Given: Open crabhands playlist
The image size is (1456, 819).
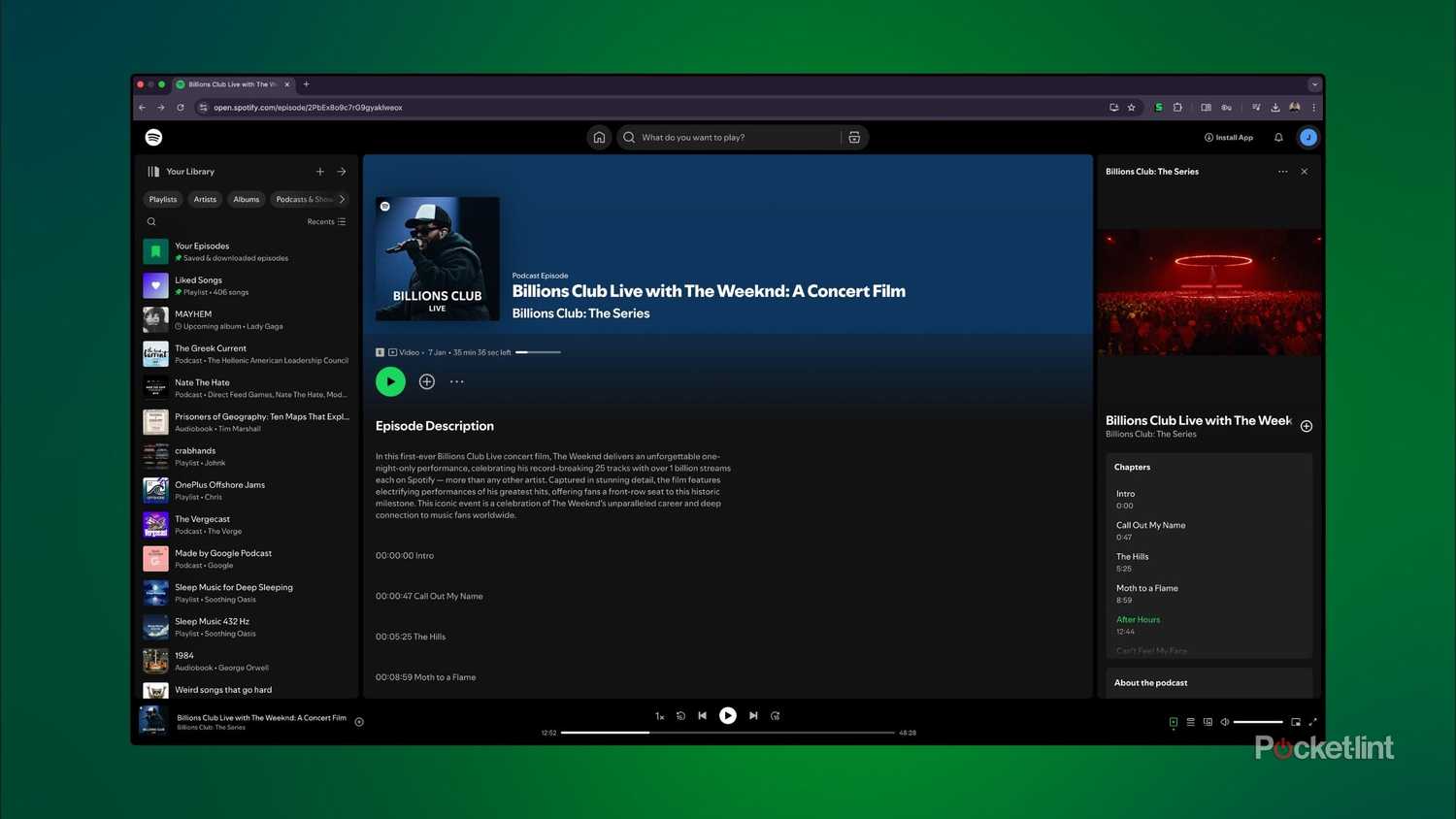Looking at the screenshot, I should click(247, 456).
